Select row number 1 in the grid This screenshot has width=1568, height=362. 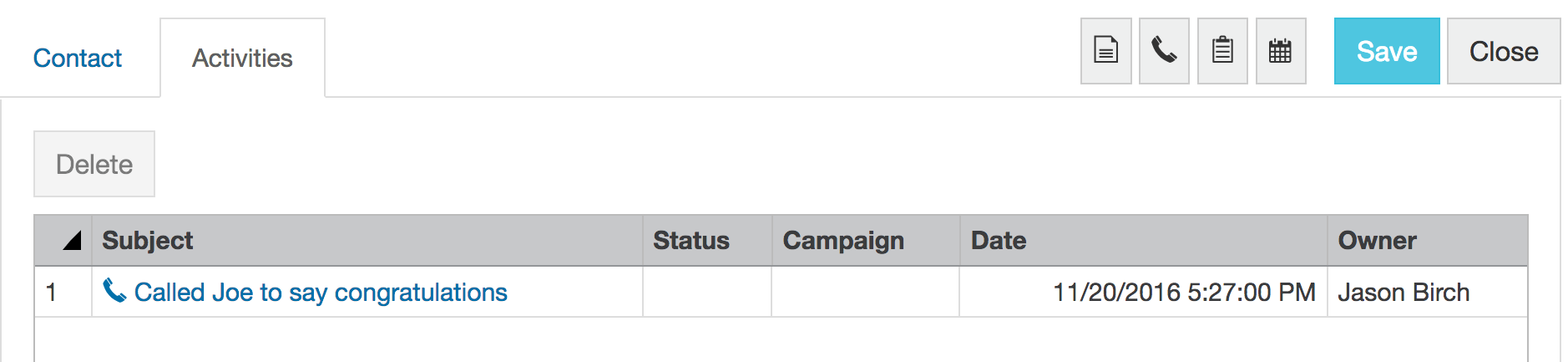52,292
